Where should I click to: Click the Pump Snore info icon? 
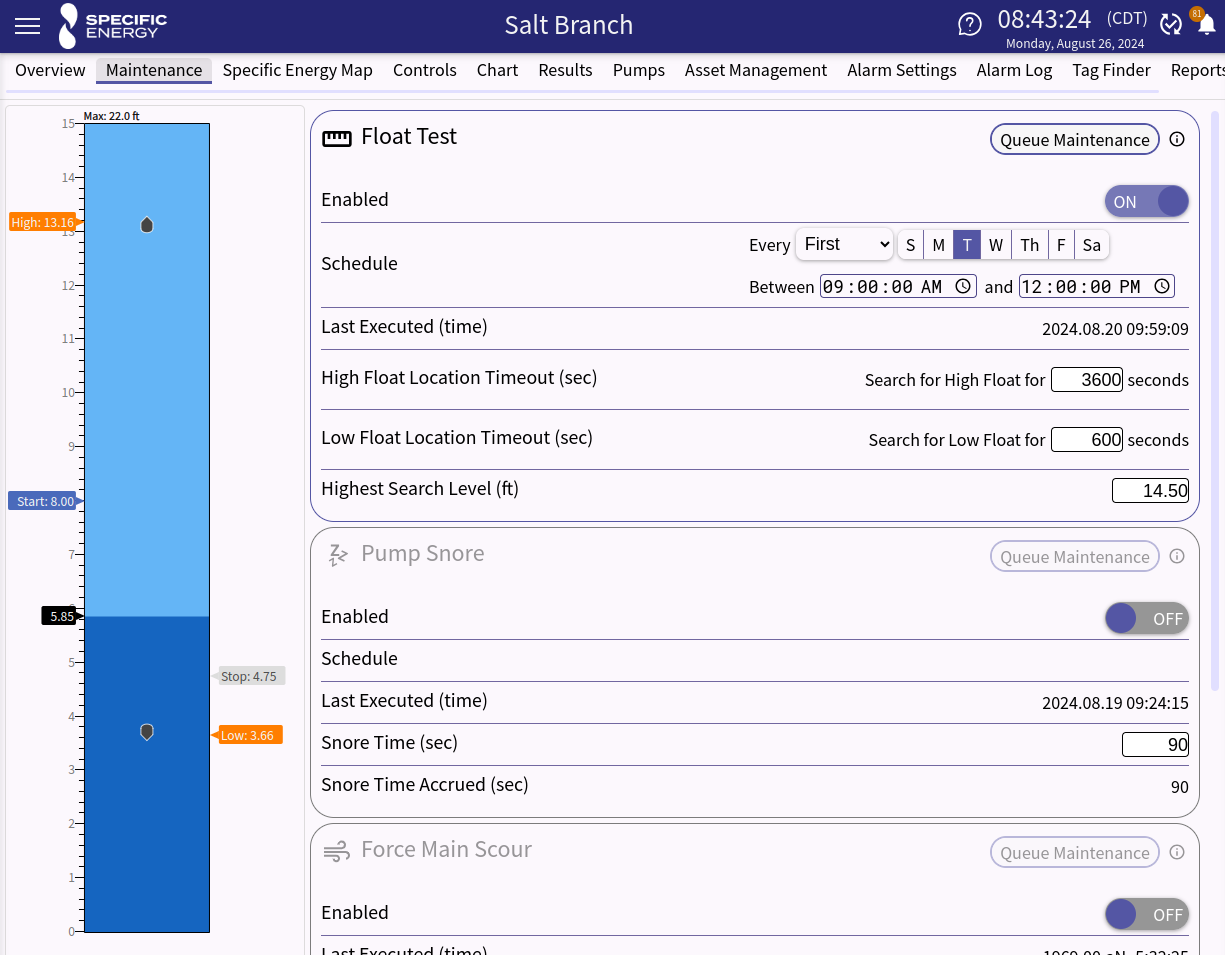[1177, 556]
